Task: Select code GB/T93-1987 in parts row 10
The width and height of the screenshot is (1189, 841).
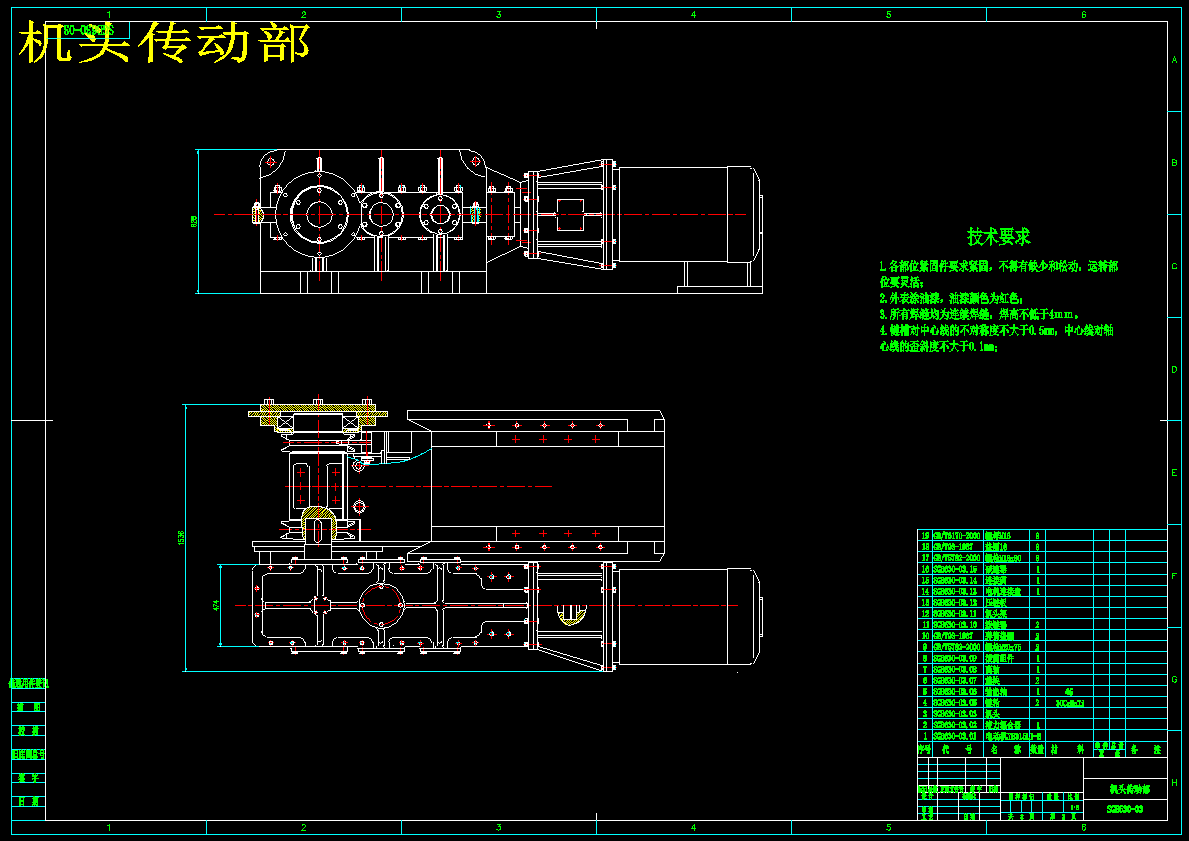Action: [x=953, y=635]
